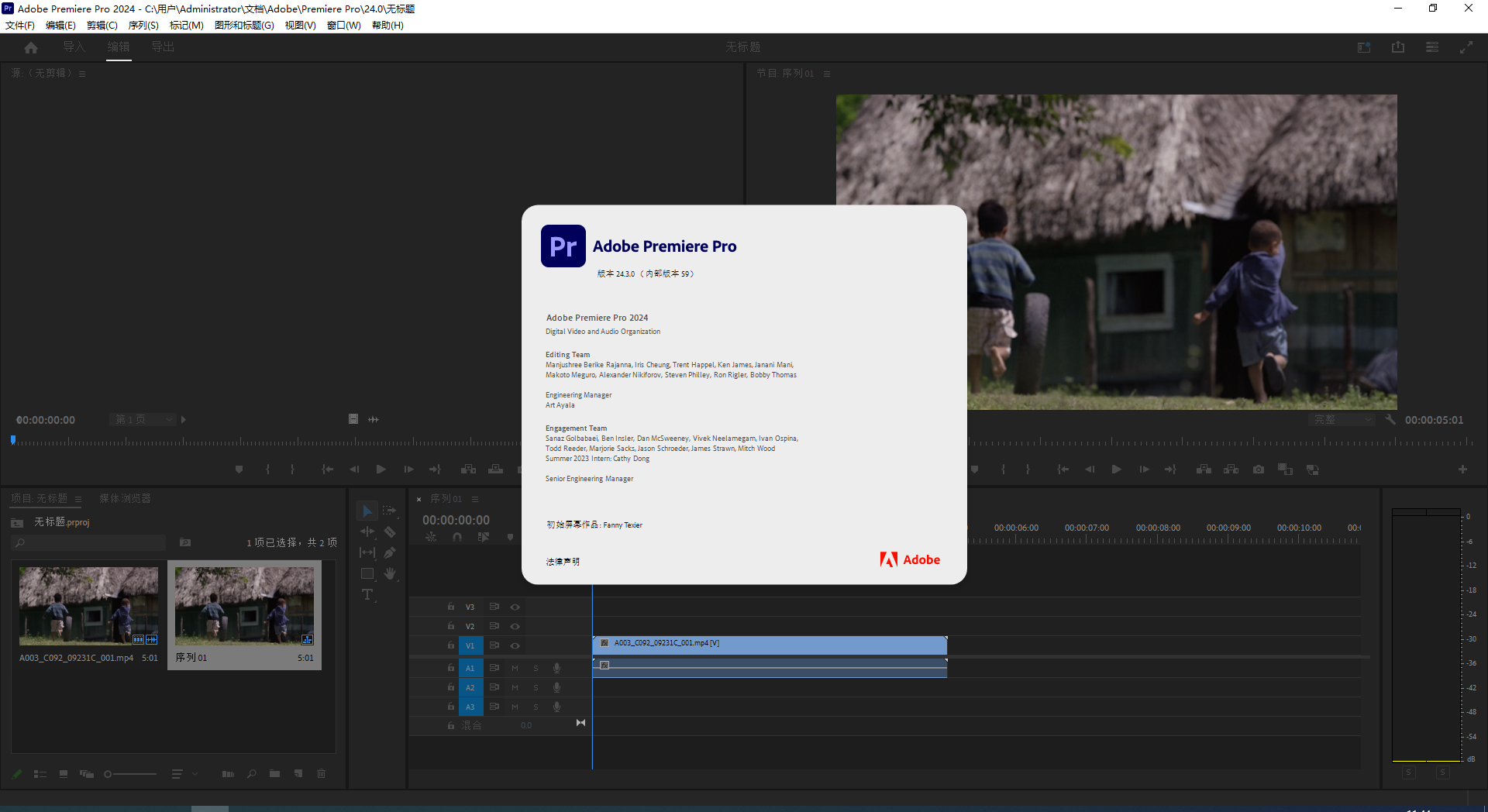
Task: Click the Export Frame camera icon
Action: tap(1259, 470)
